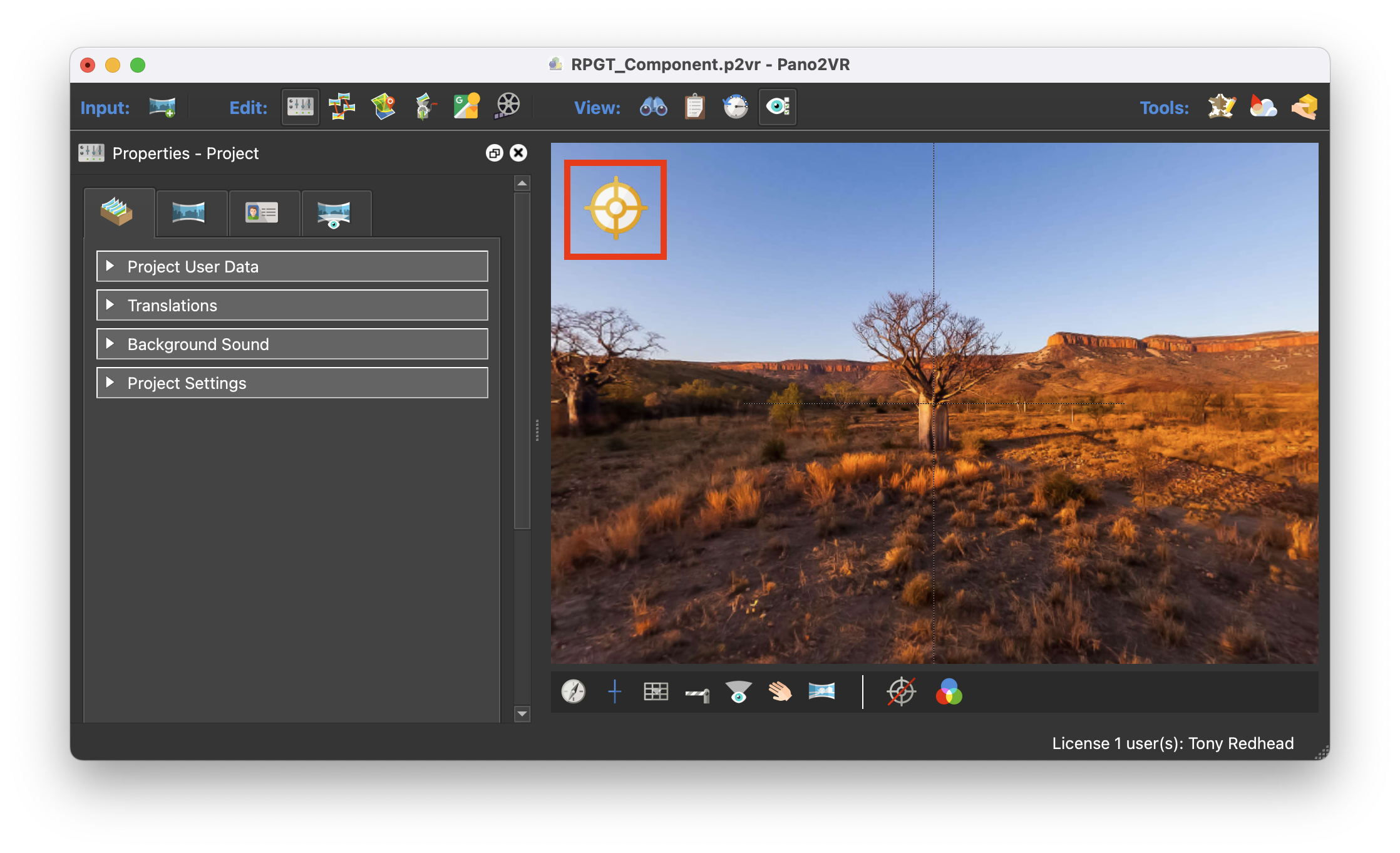The width and height of the screenshot is (1400, 853).
Task: Click the binoculars Overview icon
Action: (x=653, y=107)
